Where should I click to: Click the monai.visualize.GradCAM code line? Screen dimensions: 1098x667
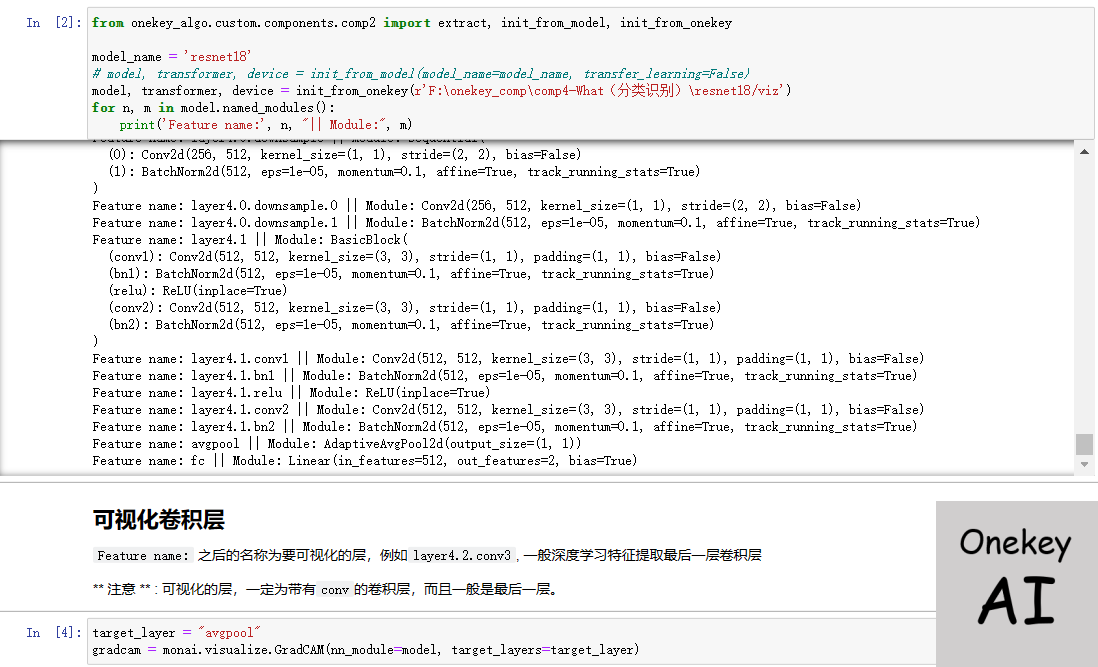(x=365, y=650)
